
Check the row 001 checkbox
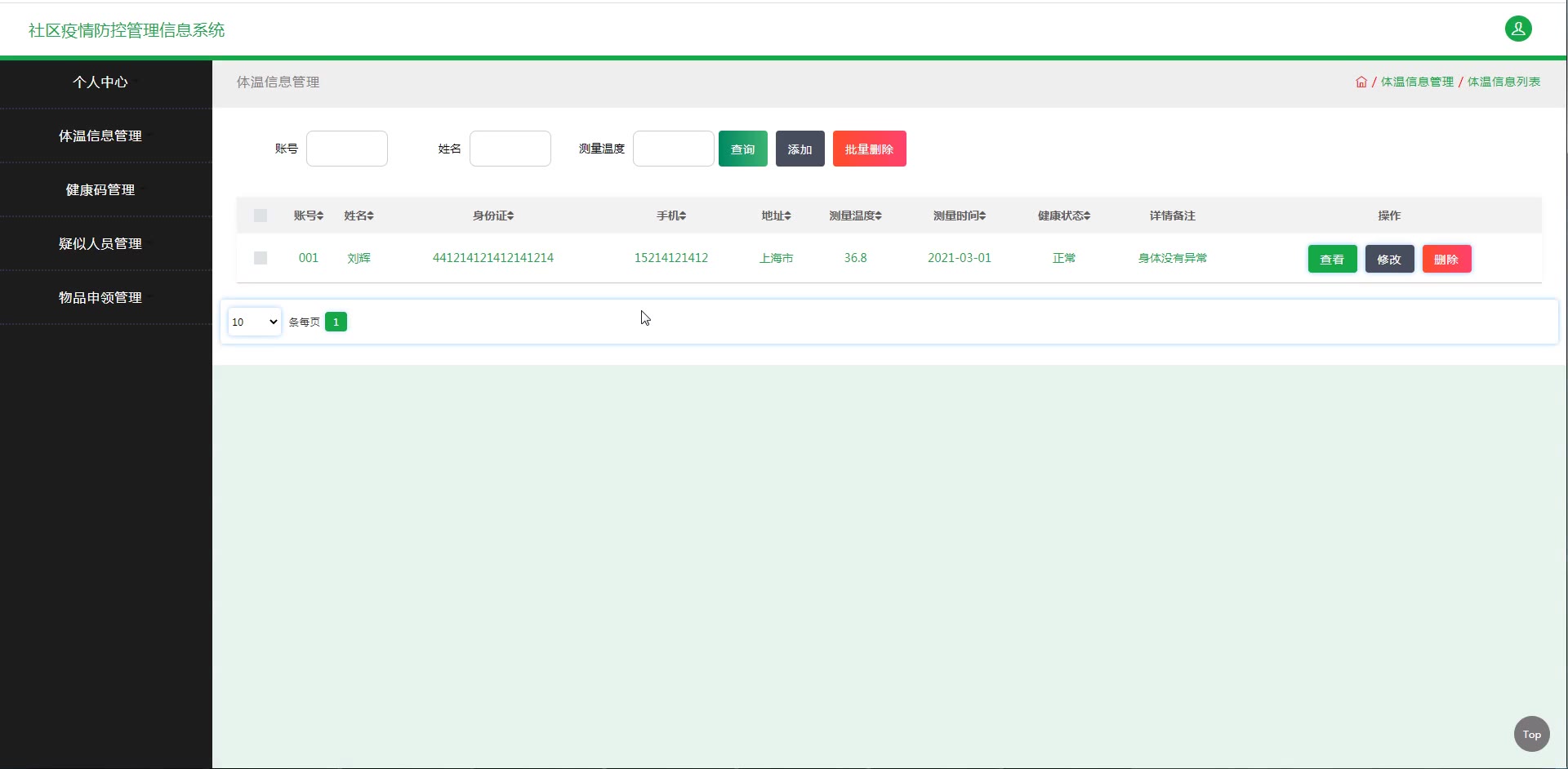click(261, 258)
